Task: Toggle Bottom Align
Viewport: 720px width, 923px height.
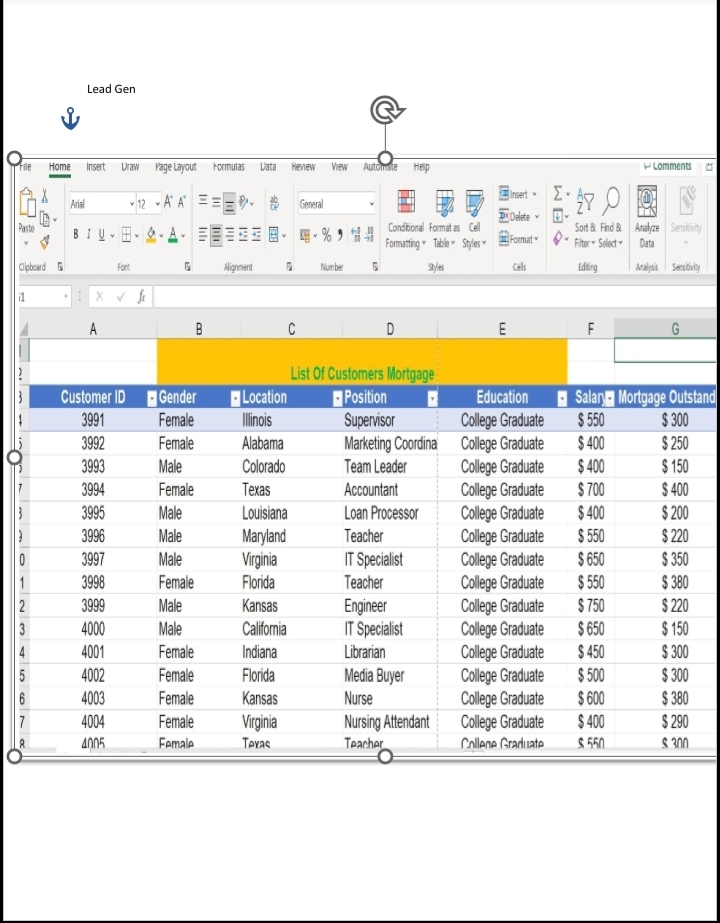Action: [230, 204]
